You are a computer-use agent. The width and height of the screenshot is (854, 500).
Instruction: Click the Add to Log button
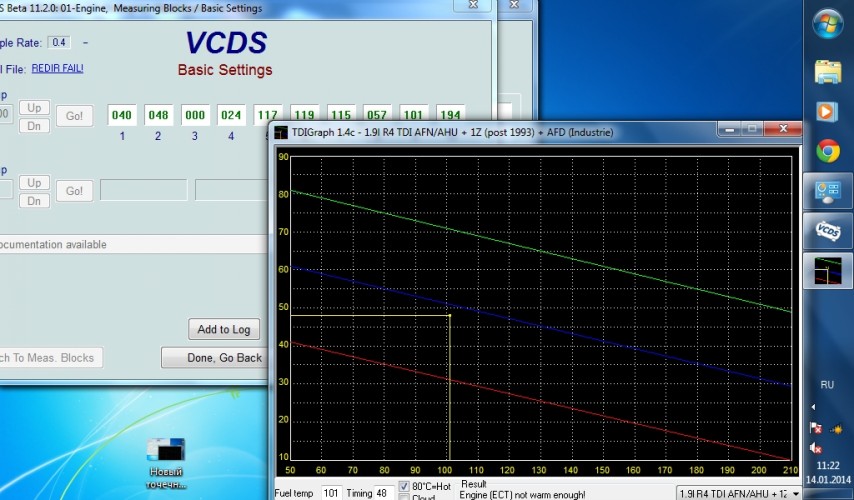(224, 330)
